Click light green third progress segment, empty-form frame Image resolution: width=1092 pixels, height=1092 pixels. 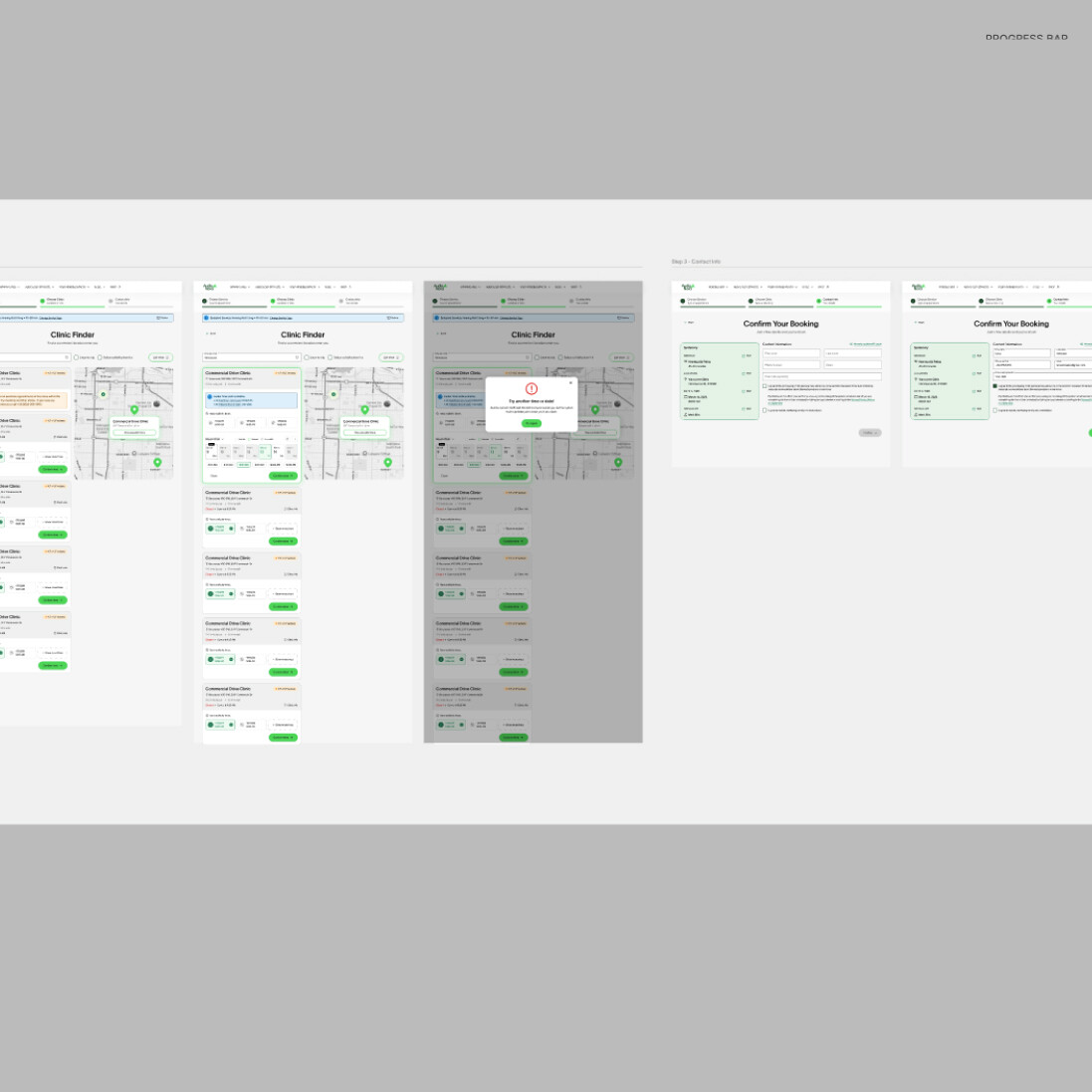[x=849, y=308]
